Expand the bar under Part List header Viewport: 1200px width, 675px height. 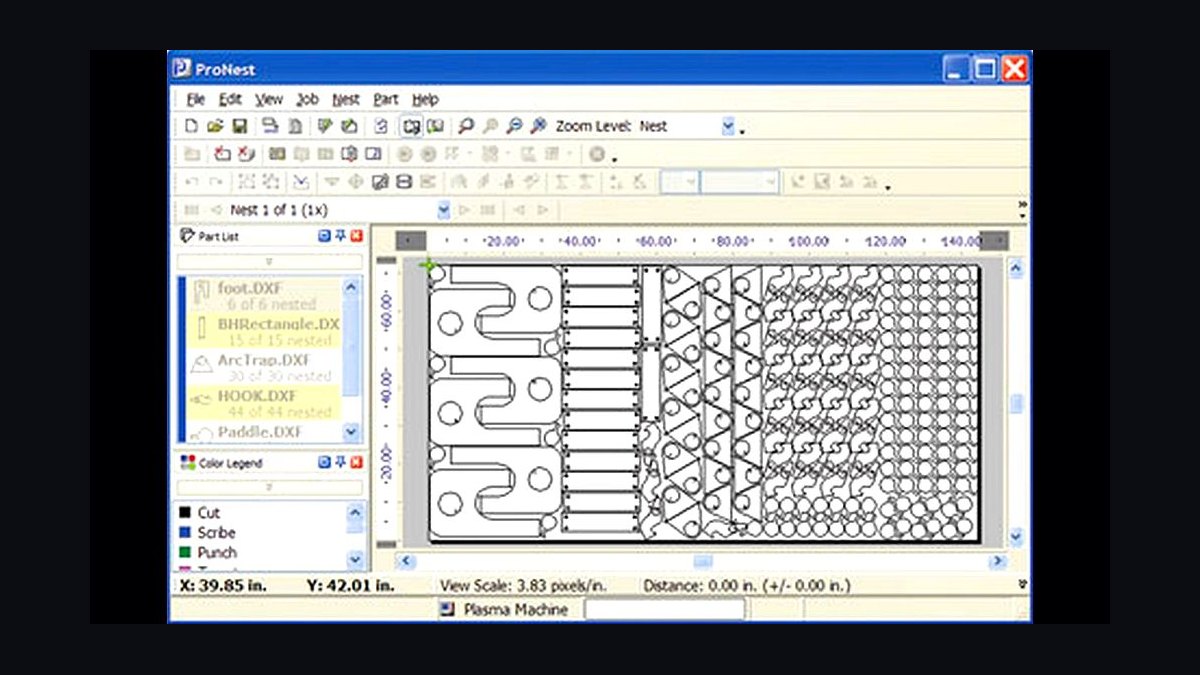270,261
